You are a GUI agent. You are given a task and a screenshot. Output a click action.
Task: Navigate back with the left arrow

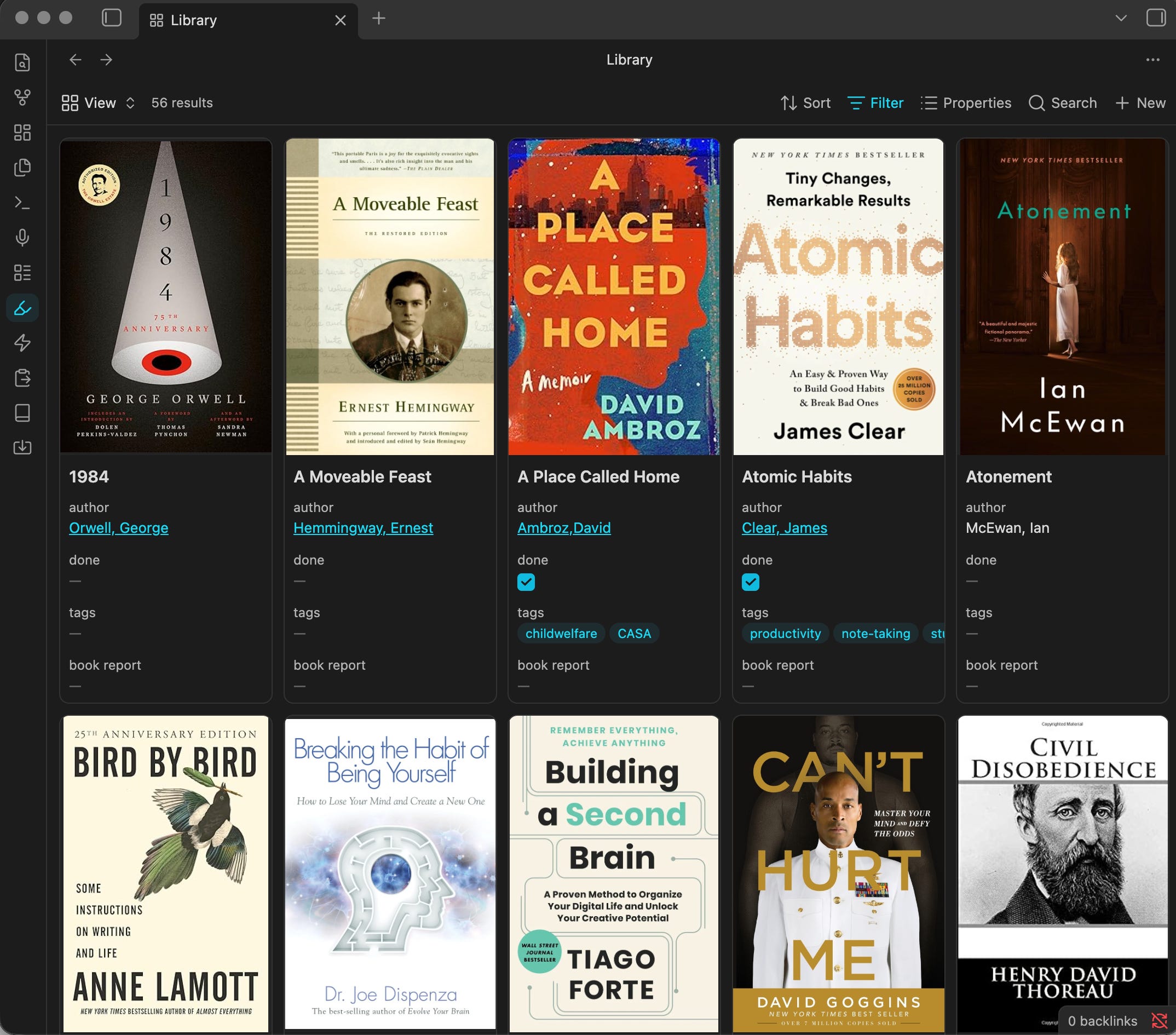coord(76,60)
